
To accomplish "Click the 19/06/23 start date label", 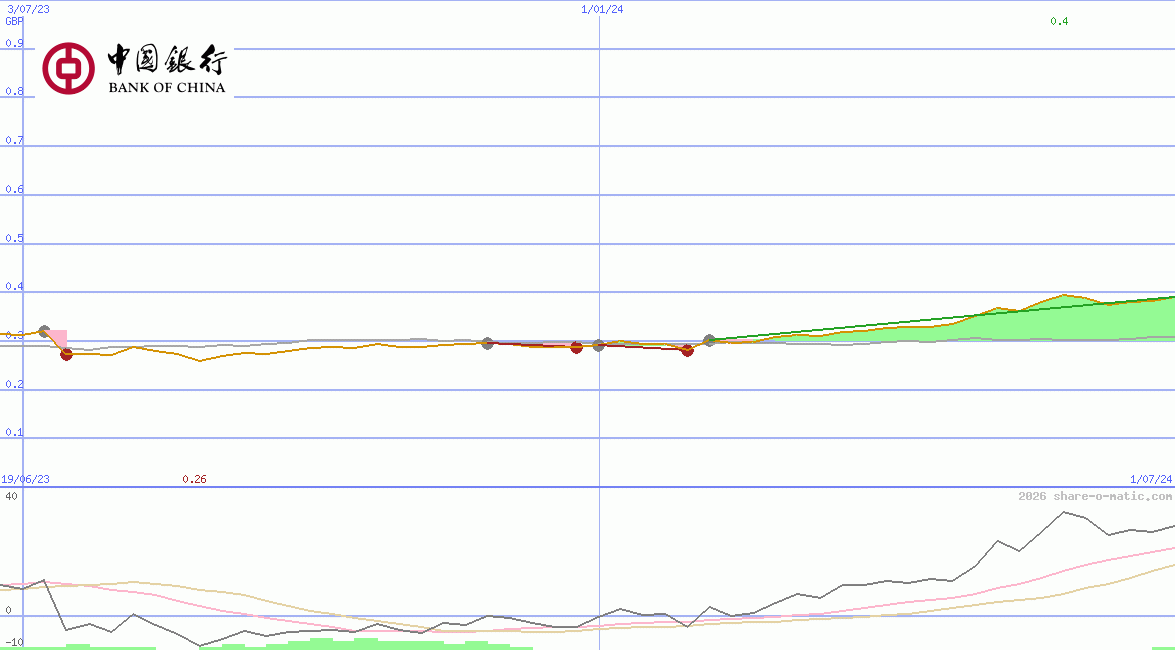I will coord(25,479).
